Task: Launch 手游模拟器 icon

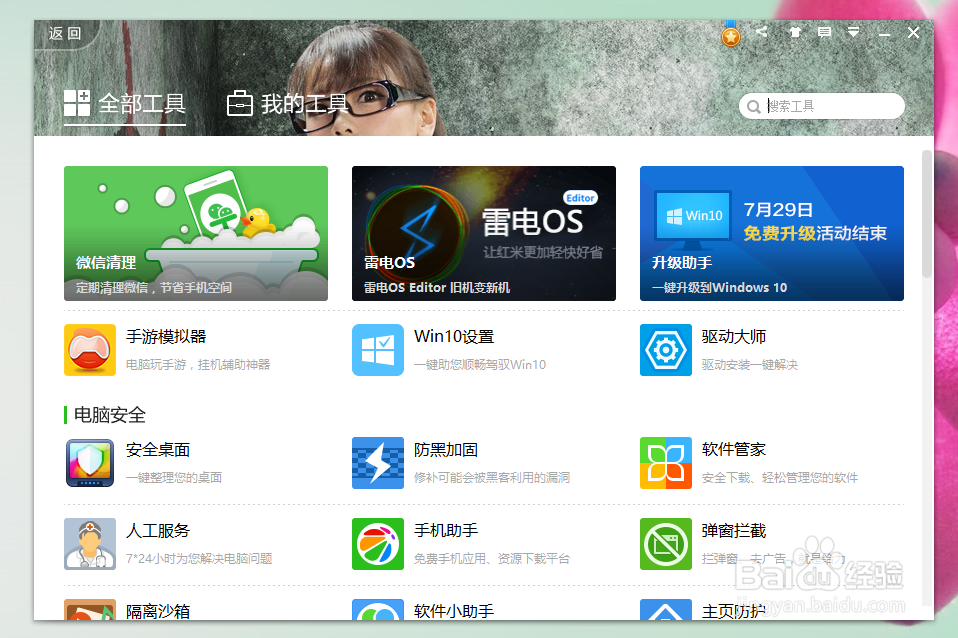Action: click(x=90, y=350)
